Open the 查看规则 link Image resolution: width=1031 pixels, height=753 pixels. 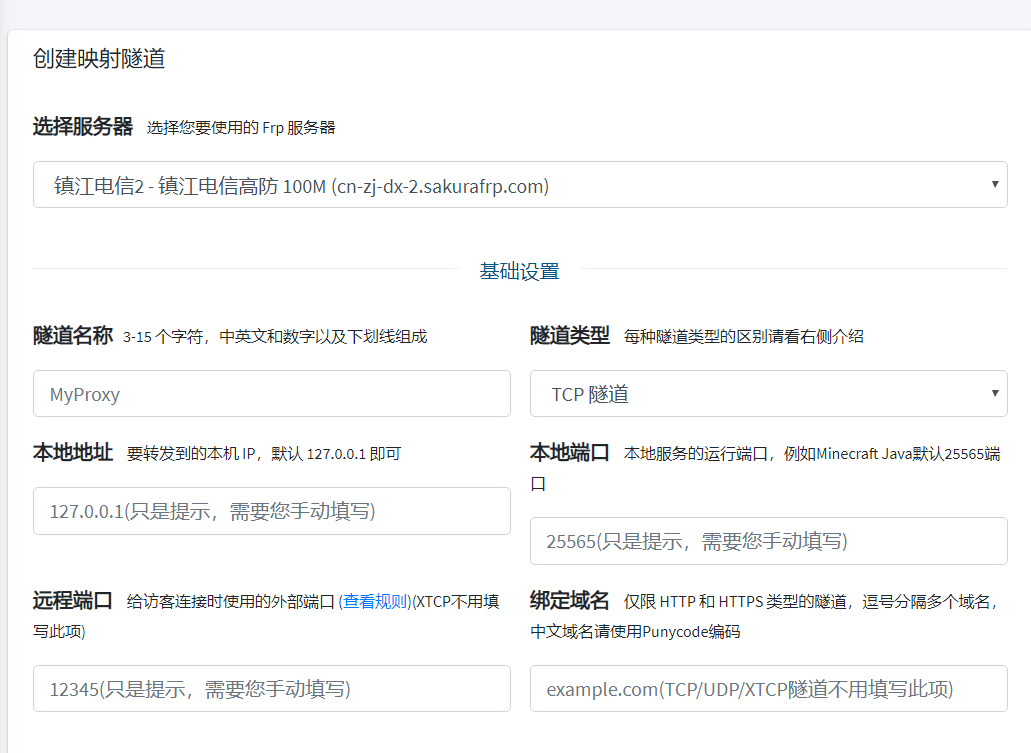[x=375, y=601]
